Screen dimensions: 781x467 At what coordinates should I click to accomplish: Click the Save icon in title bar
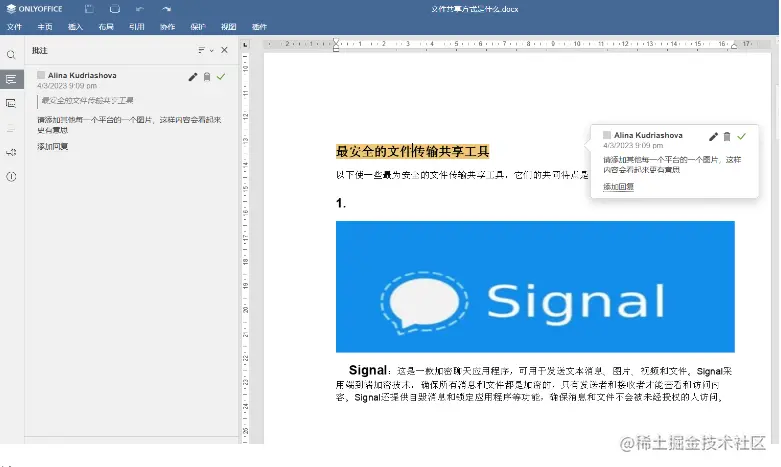click(89, 8)
